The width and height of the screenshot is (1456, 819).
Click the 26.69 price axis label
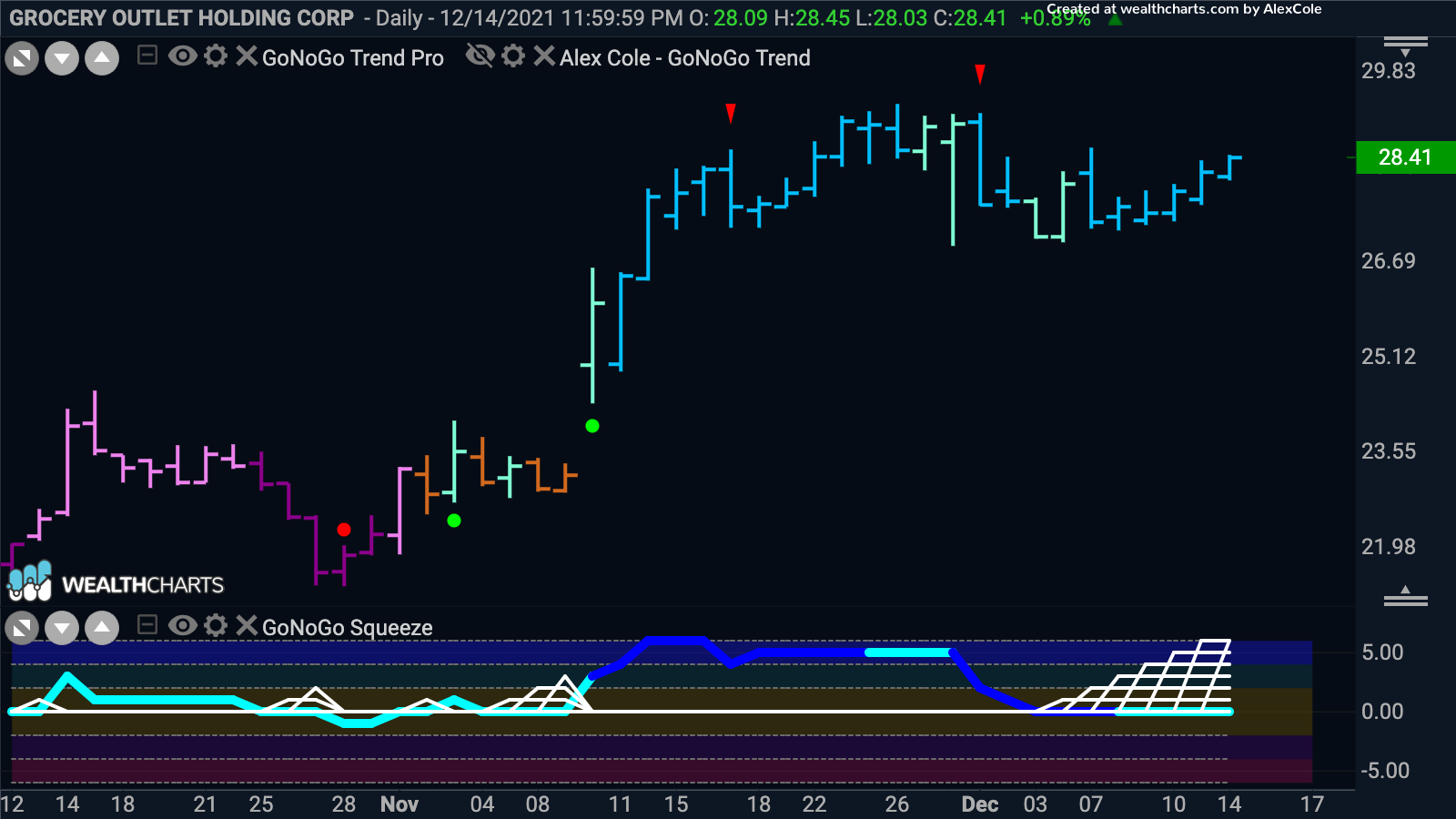tap(1389, 261)
